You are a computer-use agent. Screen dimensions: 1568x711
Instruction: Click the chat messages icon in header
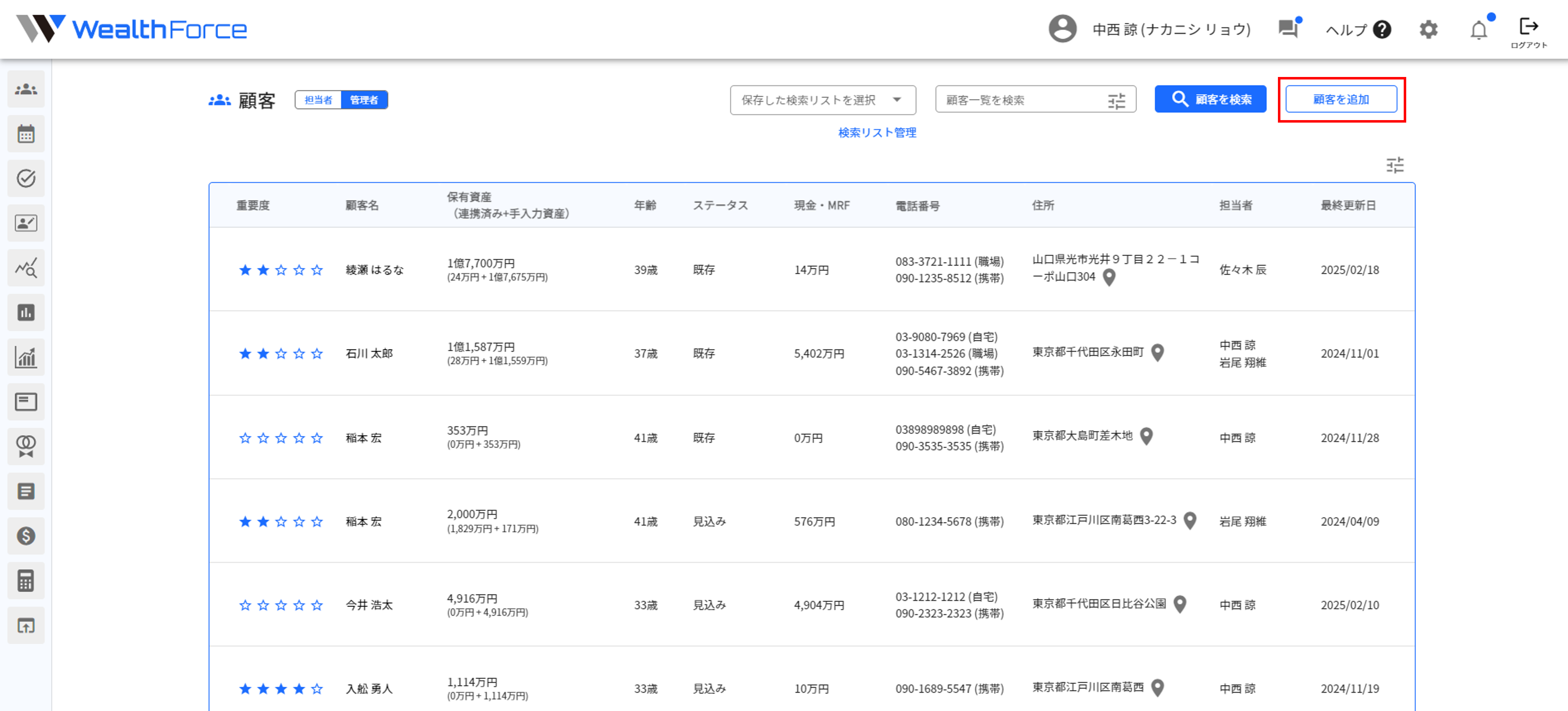tap(1288, 29)
